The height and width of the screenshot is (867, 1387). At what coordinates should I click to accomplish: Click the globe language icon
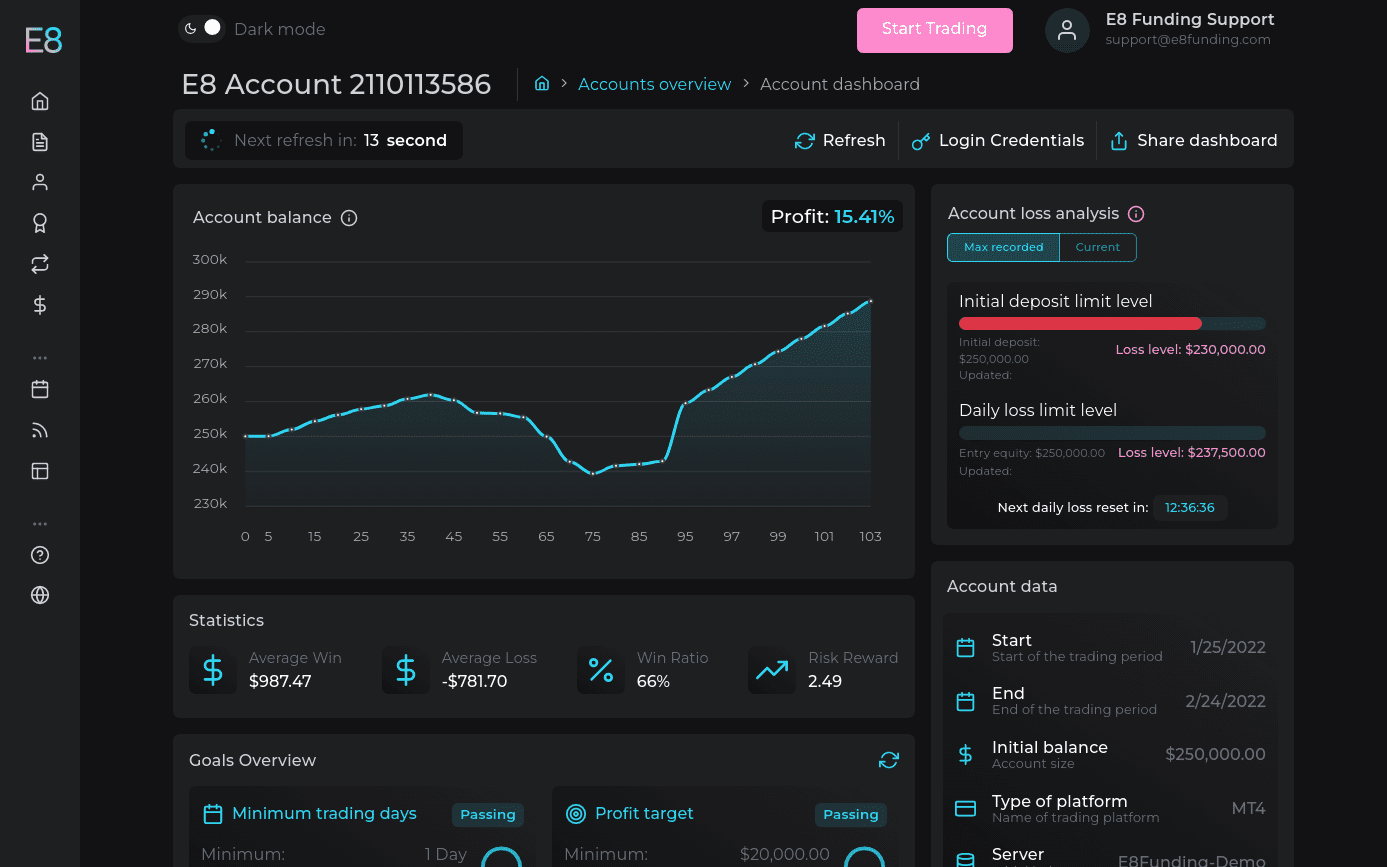[x=40, y=595]
